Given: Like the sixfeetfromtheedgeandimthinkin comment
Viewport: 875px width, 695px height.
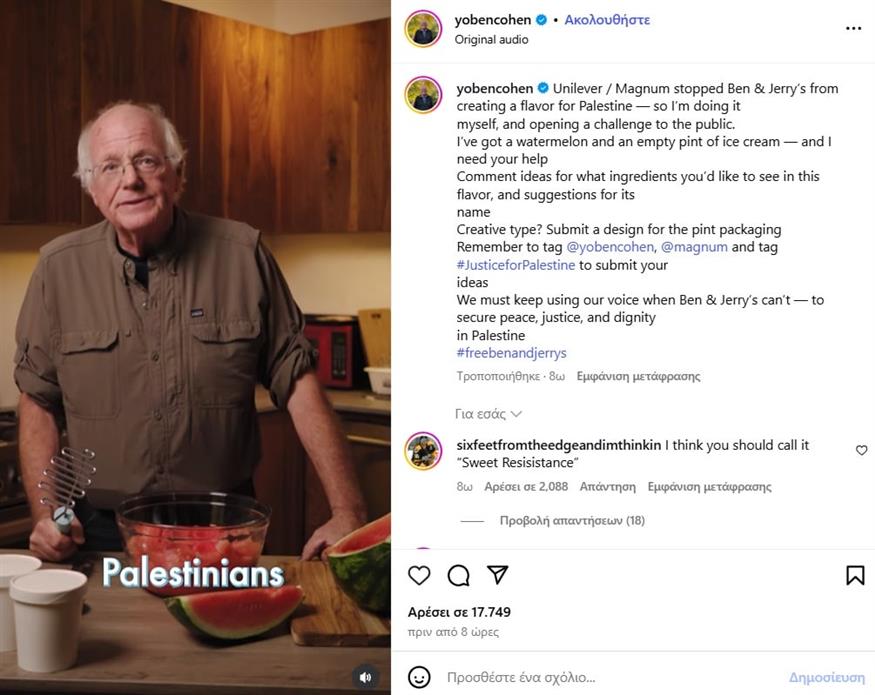Looking at the screenshot, I should click(x=862, y=450).
